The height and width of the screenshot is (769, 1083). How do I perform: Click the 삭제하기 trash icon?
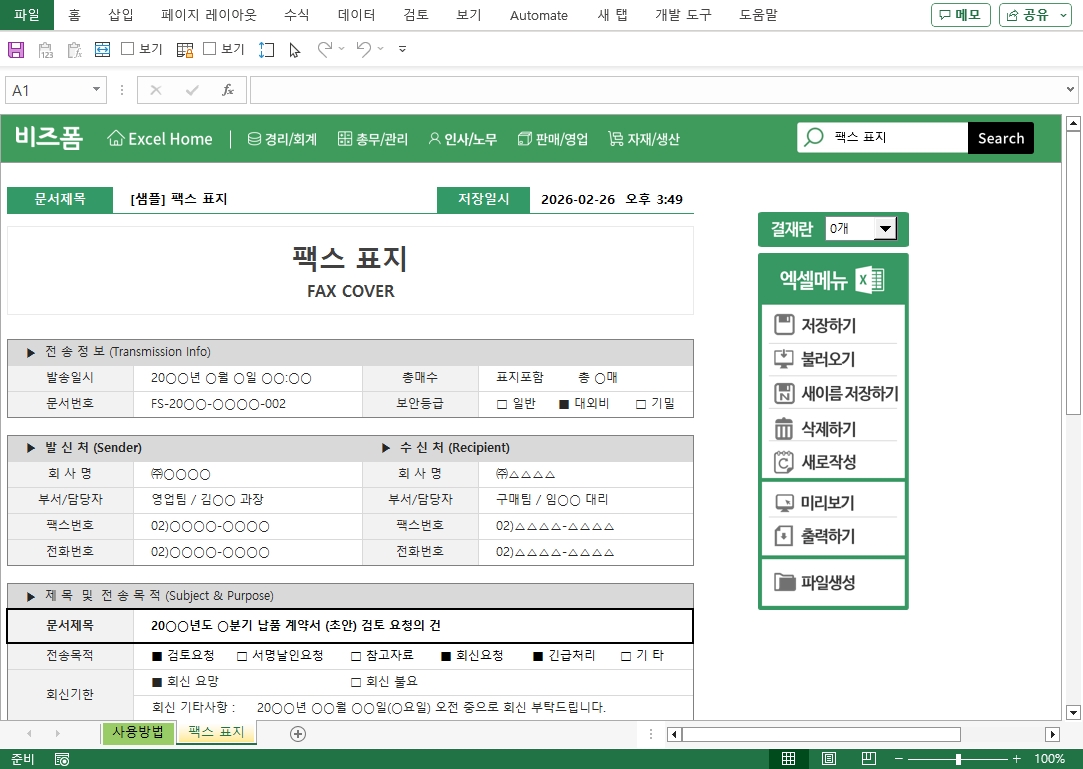point(784,429)
